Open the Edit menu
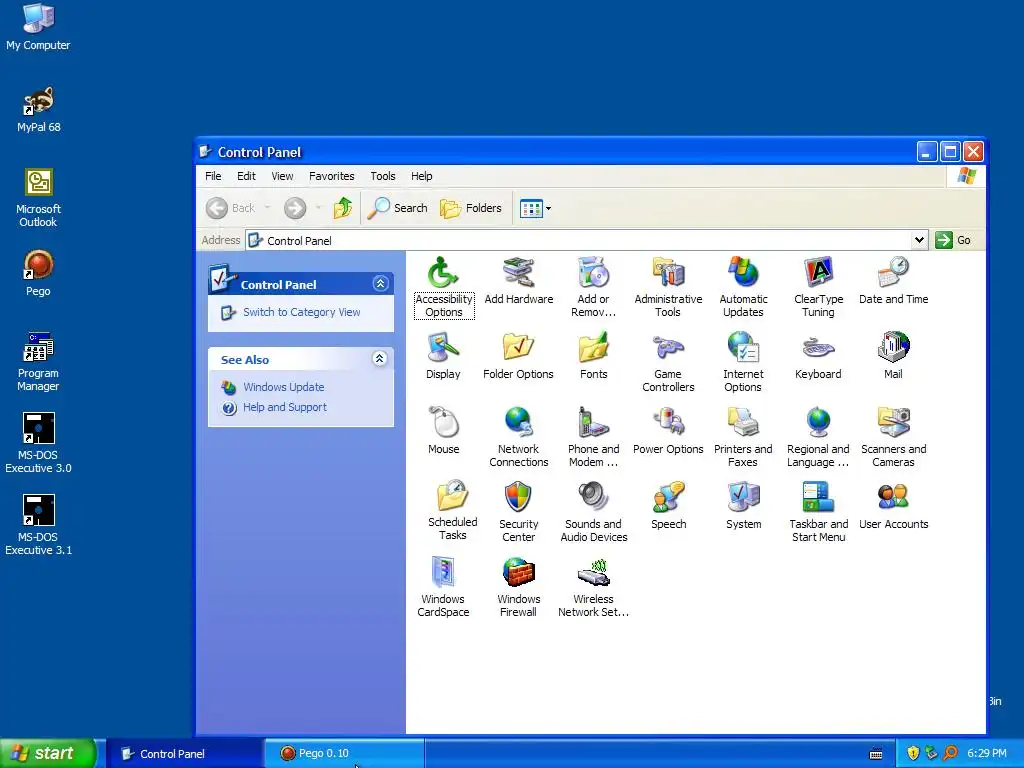Viewport: 1024px width, 768px height. click(246, 176)
